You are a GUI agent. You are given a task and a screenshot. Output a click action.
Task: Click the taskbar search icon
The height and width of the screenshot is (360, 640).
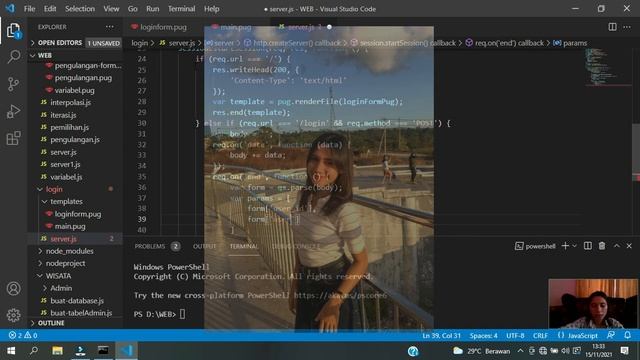click(34, 351)
